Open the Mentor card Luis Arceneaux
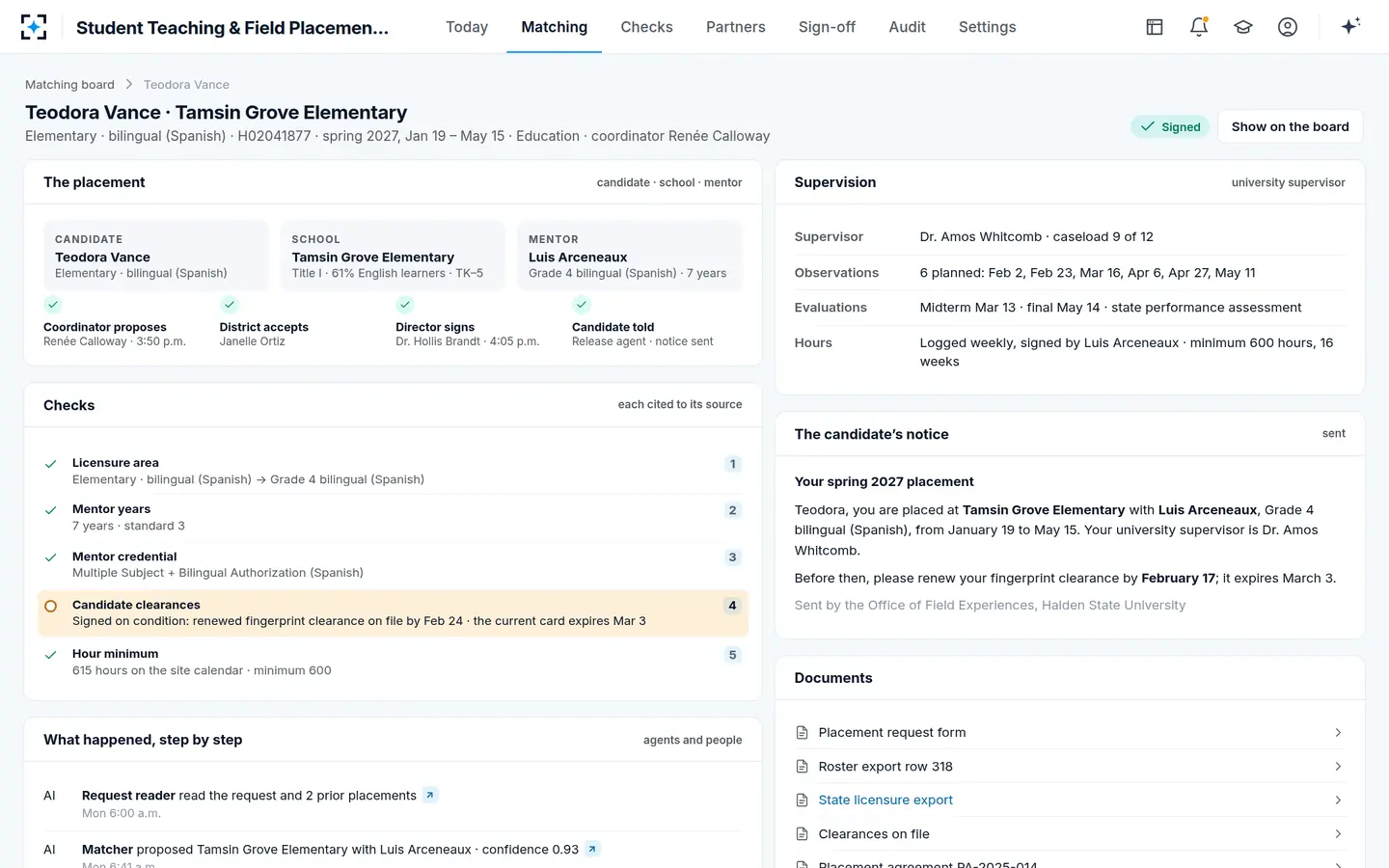The image size is (1389, 868). point(630,256)
